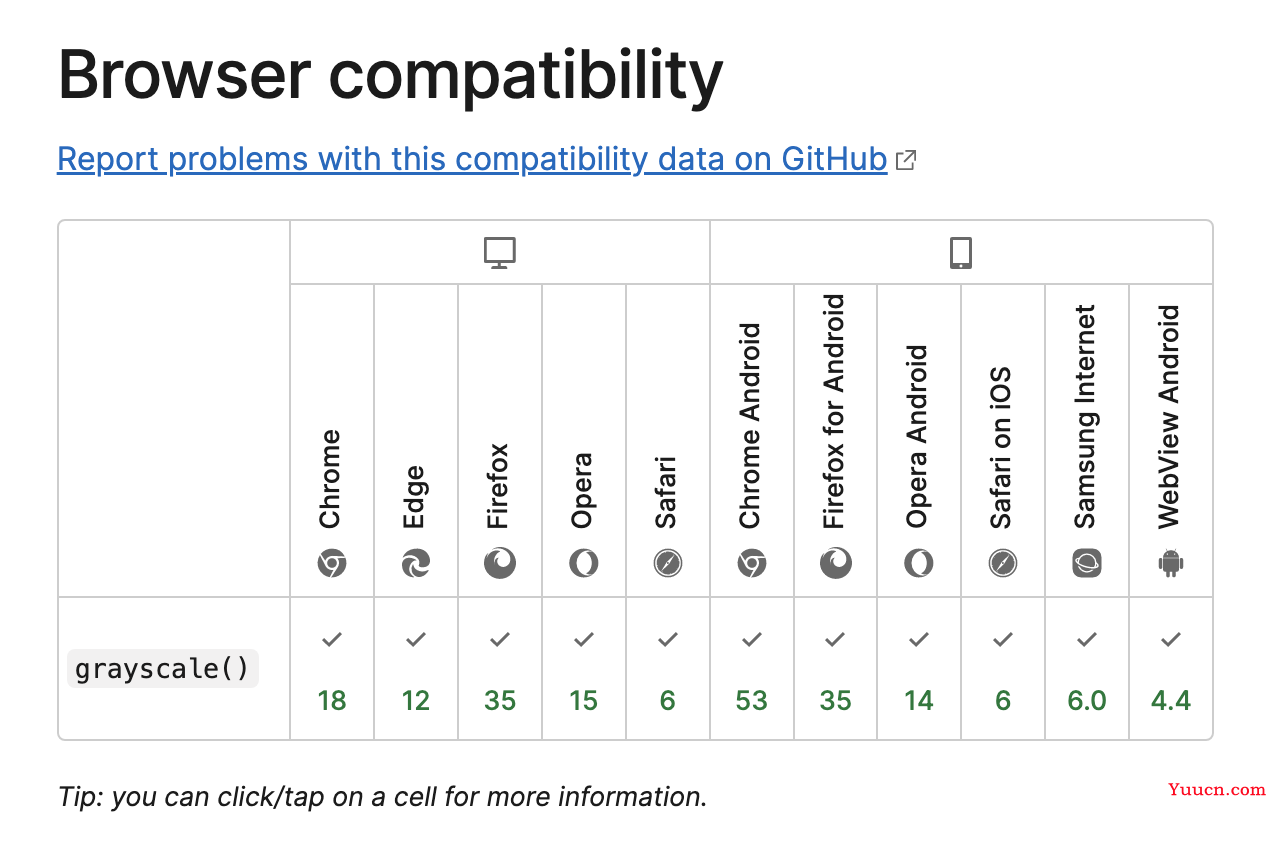Image resolution: width=1278 pixels, height=844 pixels.
Task: Open the Samsung Internet 6.0 support cell
Action: (1087, 669)
